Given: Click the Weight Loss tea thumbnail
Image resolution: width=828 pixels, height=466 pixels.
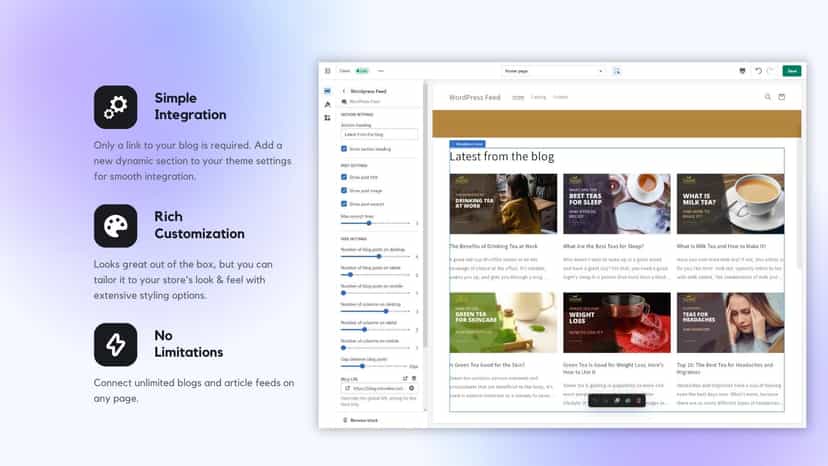Looking at the screenshot, I should (617, 323).
